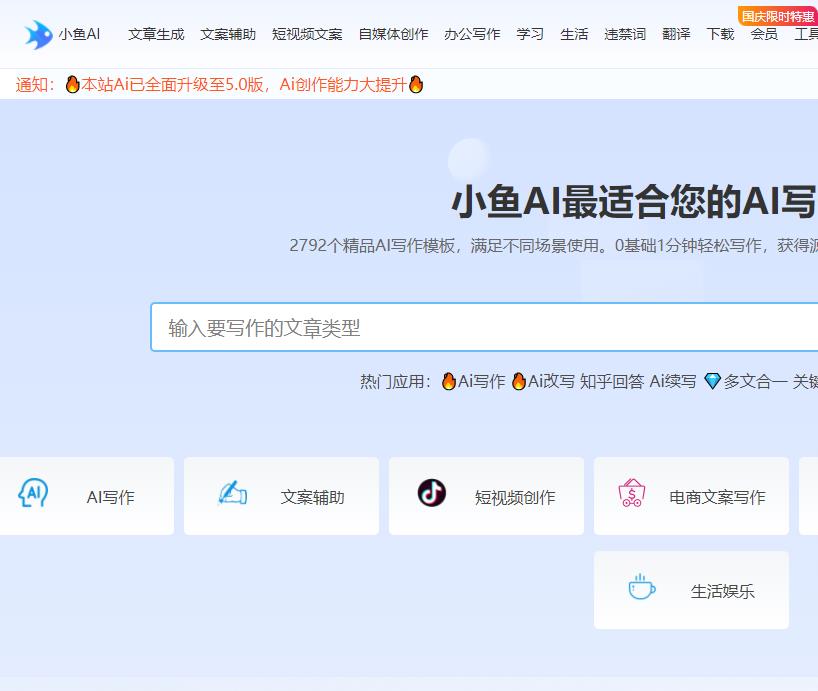Click the flame icon at start of notice
The image size is (818, 691).
point(73,84)
